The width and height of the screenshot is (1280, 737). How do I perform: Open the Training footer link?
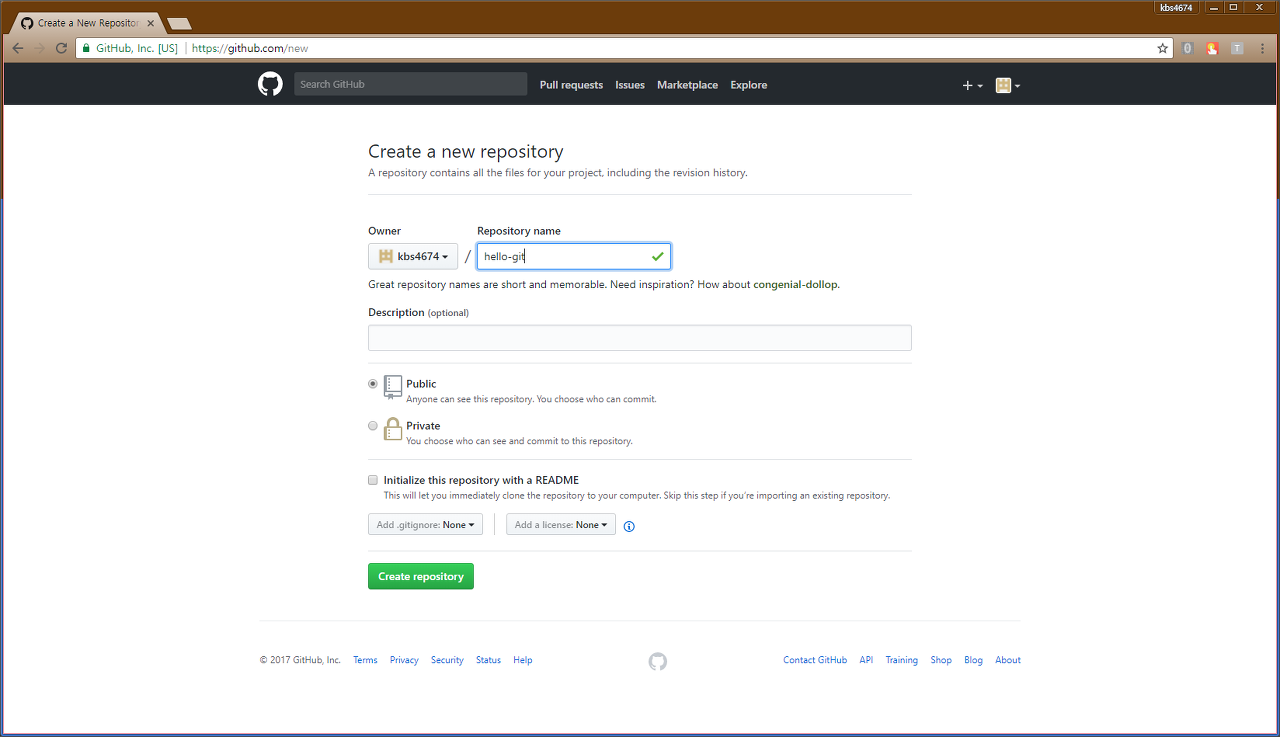click(x=901, y=660)
